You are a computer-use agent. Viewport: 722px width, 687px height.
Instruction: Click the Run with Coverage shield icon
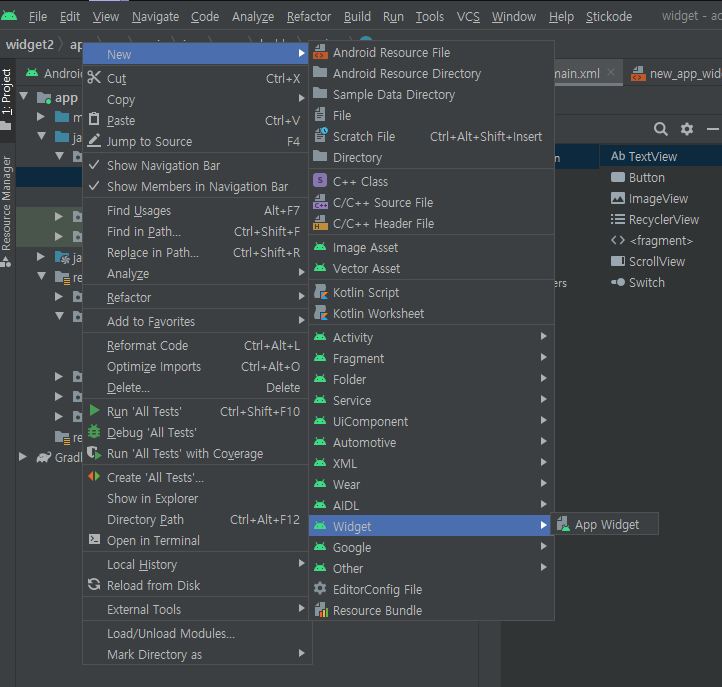tap(94, 453)
